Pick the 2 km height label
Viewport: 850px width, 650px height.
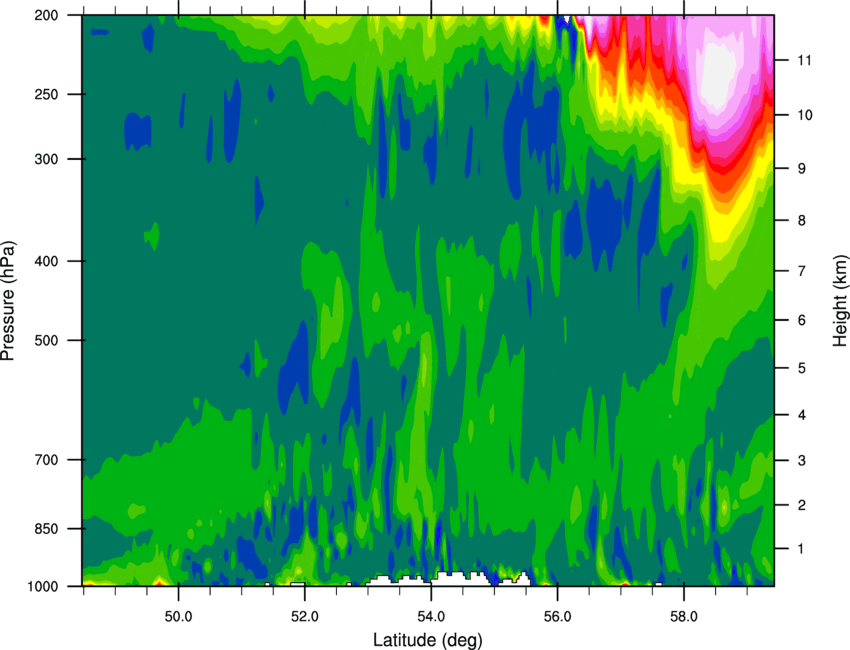802,505
